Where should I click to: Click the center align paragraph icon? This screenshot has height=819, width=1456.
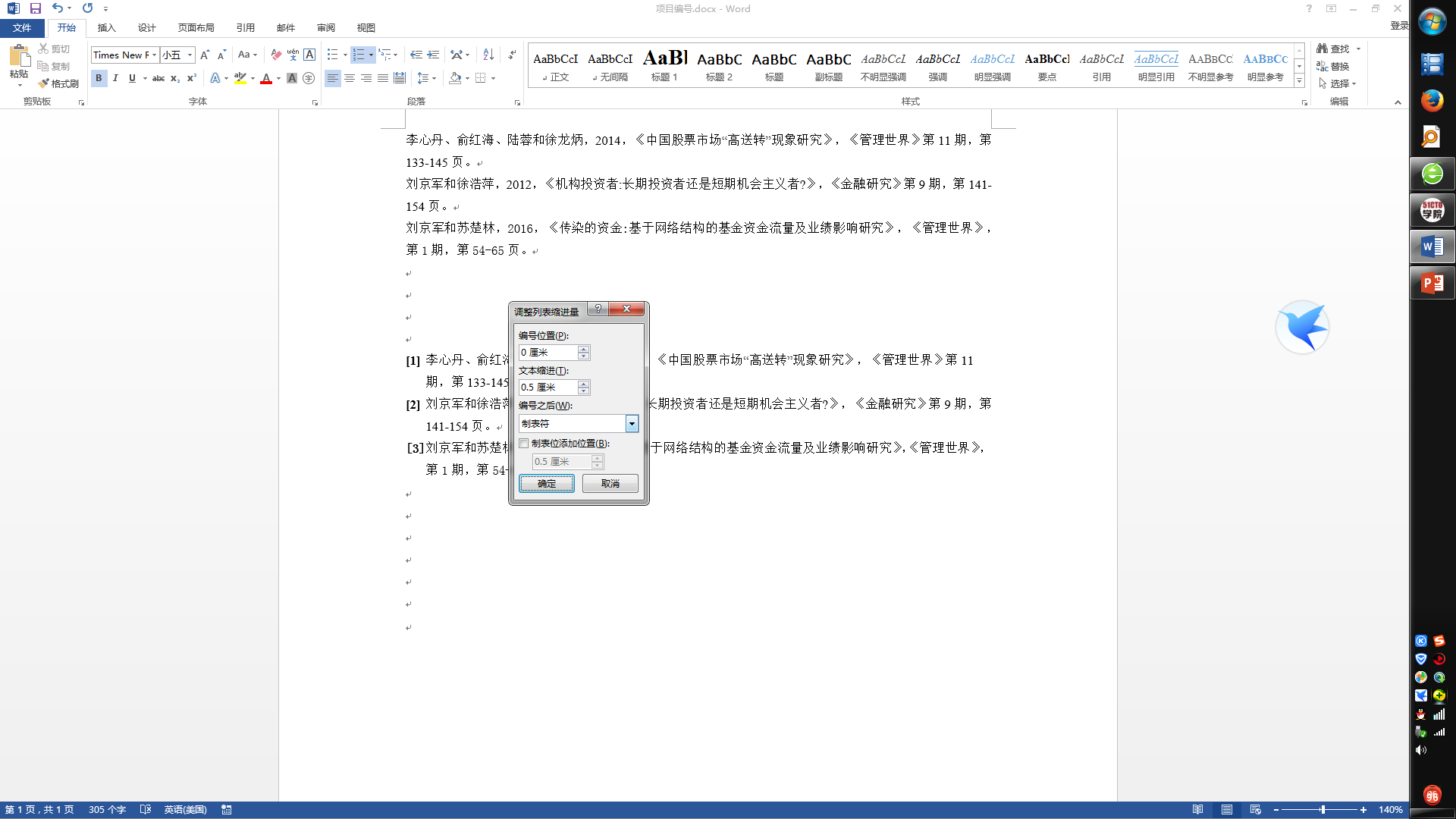(350, 78)
